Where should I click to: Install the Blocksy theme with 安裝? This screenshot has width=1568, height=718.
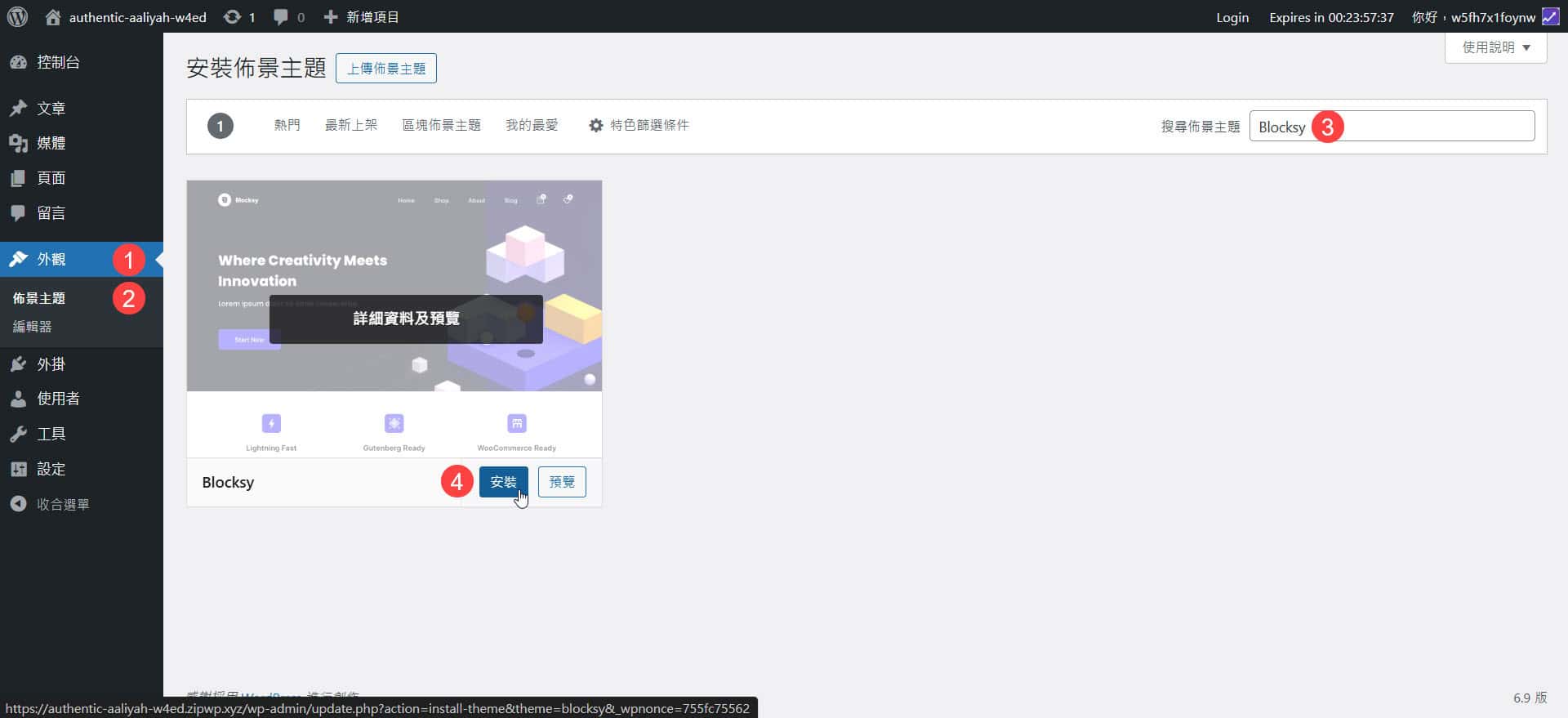point(503,482)
